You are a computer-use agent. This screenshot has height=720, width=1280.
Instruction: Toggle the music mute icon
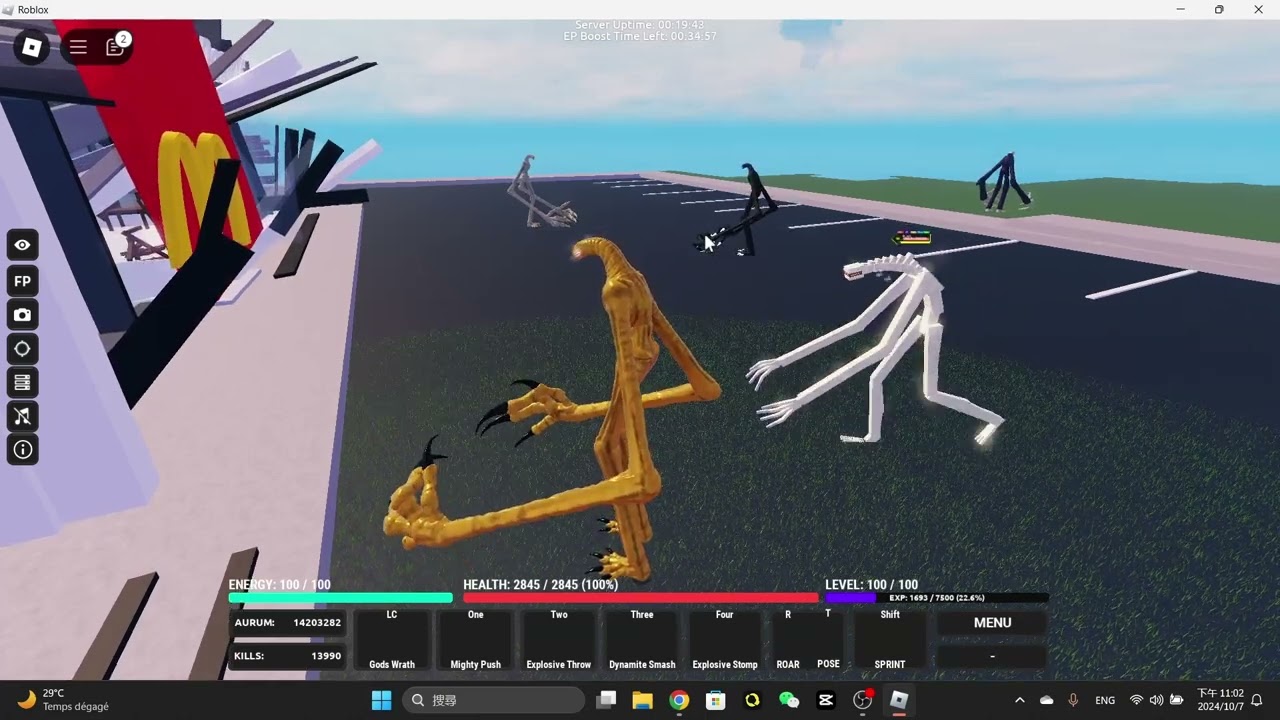(23, 416)
